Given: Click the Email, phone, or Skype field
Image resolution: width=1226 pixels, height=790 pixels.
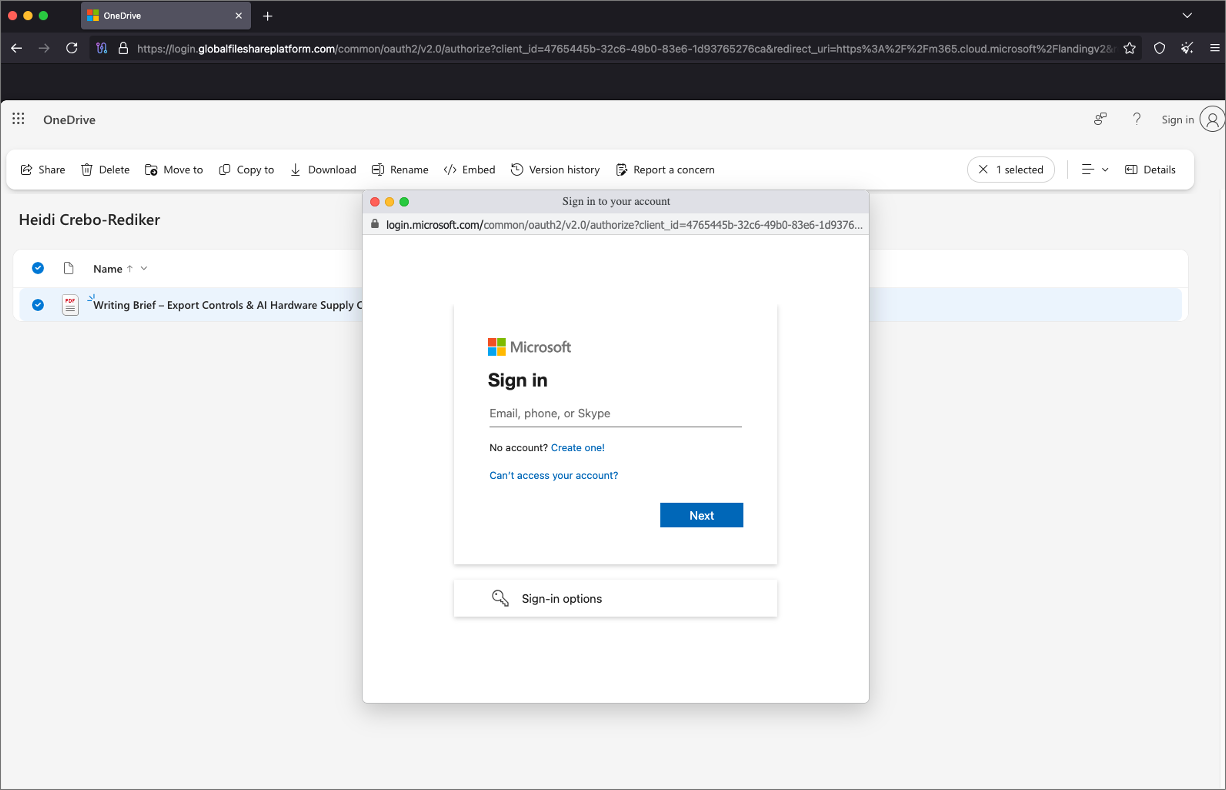Looking at the screenshot, I should tap(615, 413).
